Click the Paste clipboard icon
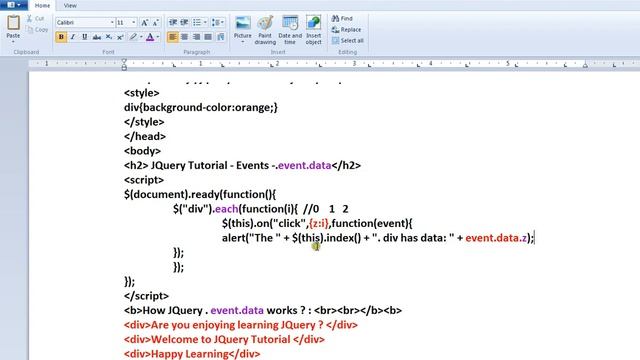The width and height of the screenshot is (640, 360). tap(13, 22)
